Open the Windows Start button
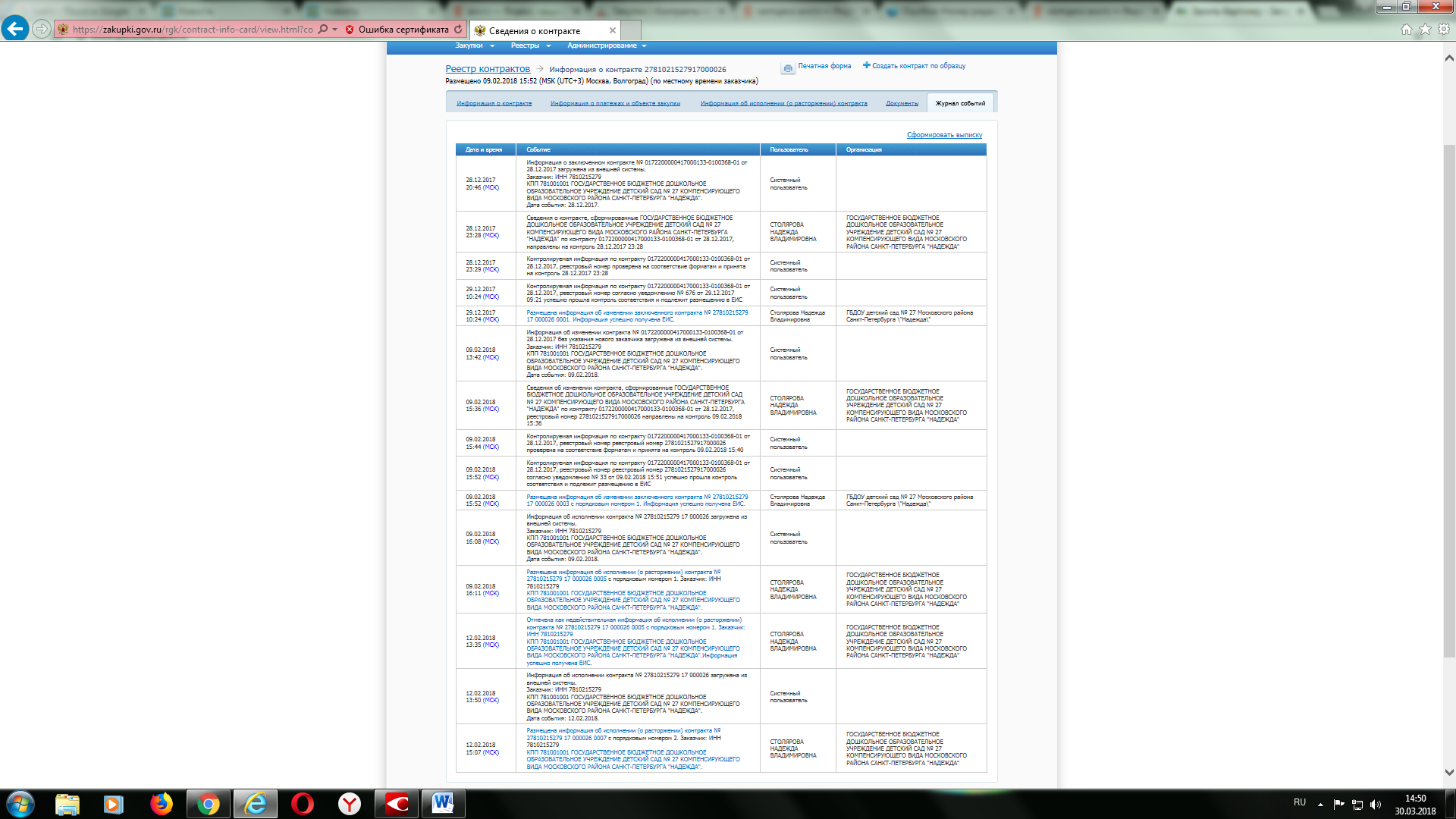The height and width of the screenshot is (819, 1456). [x=20, y=804]
